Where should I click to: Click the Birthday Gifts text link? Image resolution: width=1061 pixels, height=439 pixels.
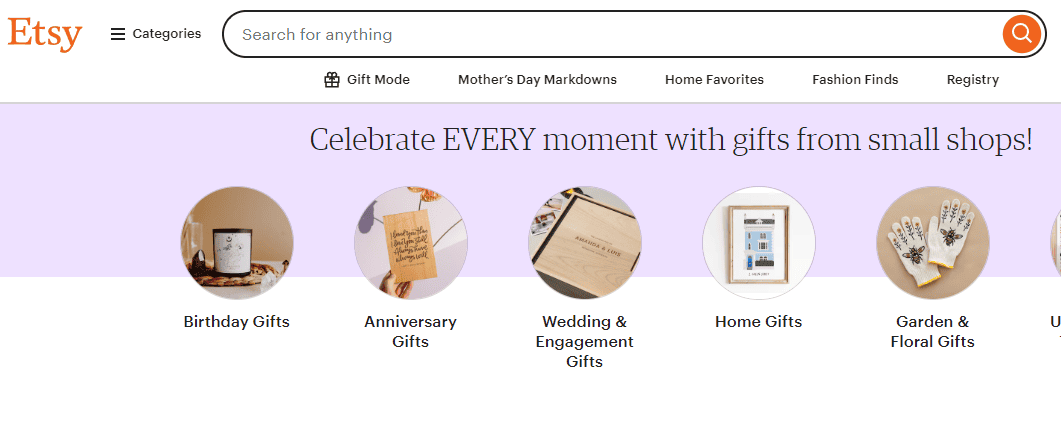point(237,322)
